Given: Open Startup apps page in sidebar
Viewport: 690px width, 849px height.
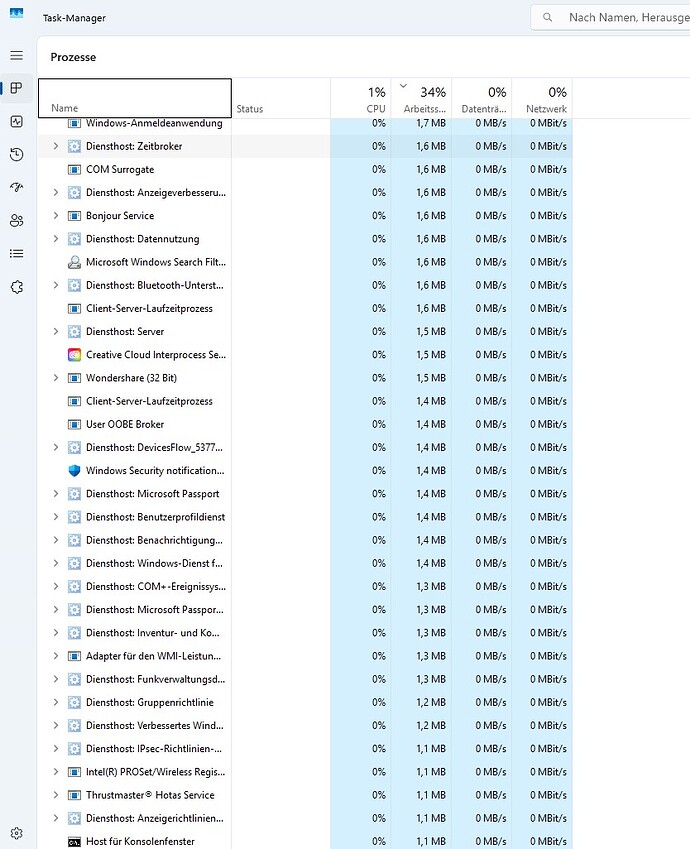Looking at the screenshot, I should [16, 187].
